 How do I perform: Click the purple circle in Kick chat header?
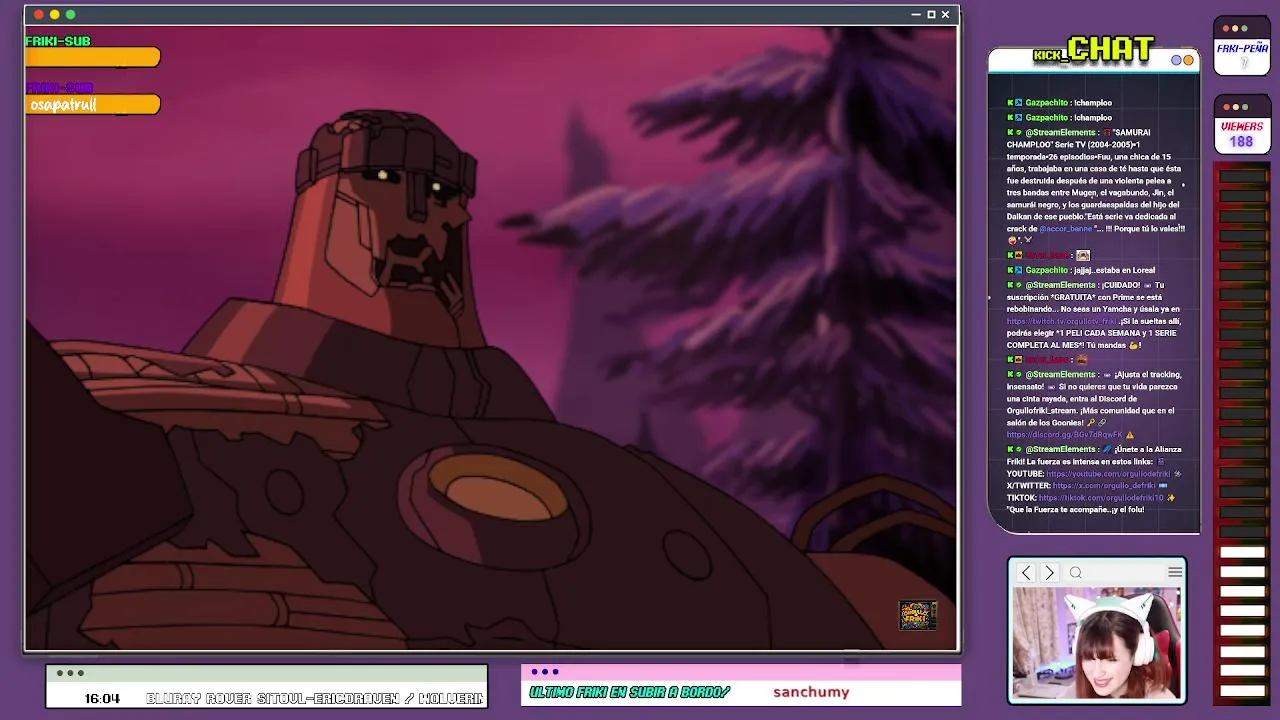(x=1177, y=60)
